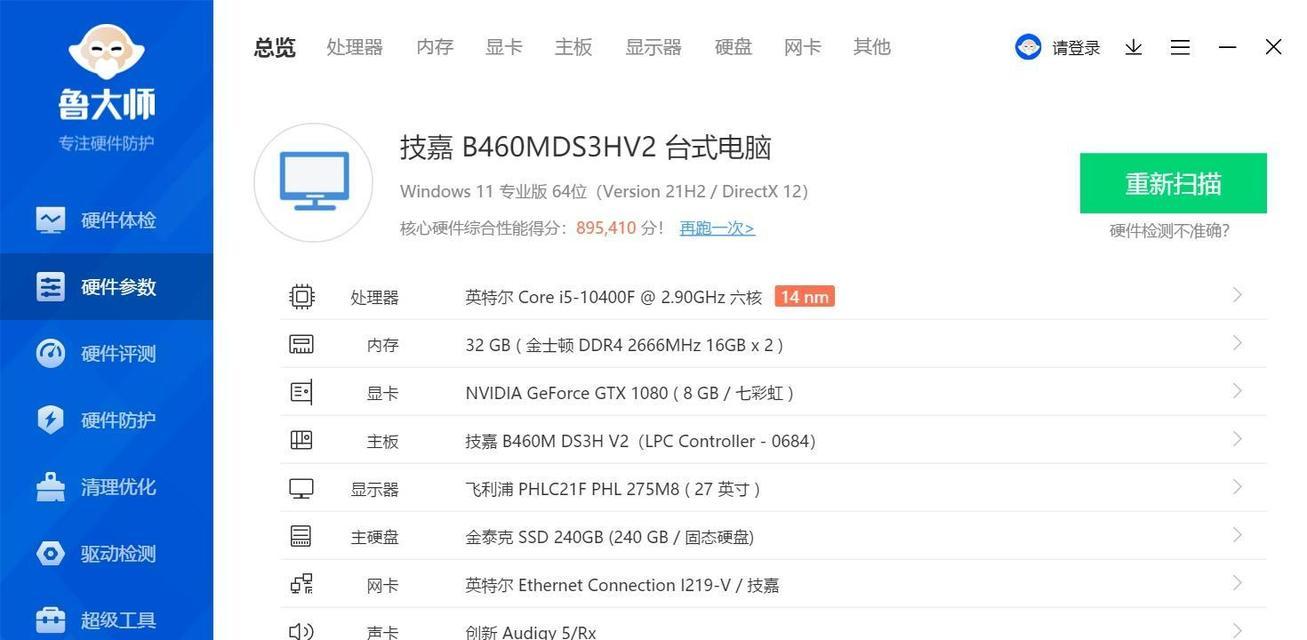The width and height of the screenshot is (1307, 640).
Task: Expand the 声卡 row chevron
Action: pyautogui.click(x=1237, y=631)
